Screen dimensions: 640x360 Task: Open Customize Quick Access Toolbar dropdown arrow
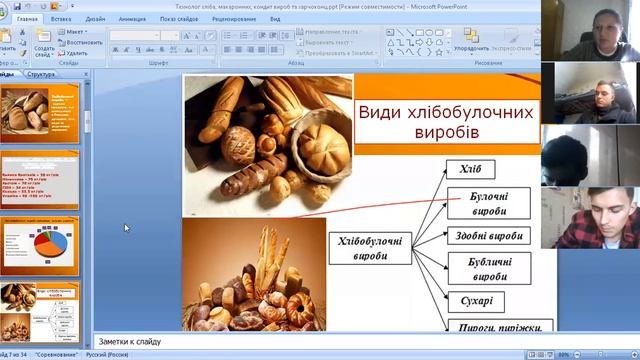[73, 7]
